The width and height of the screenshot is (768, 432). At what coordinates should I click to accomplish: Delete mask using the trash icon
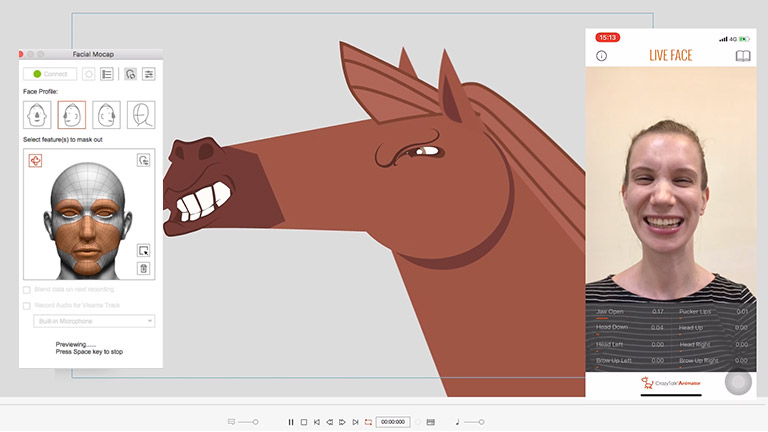143,268
